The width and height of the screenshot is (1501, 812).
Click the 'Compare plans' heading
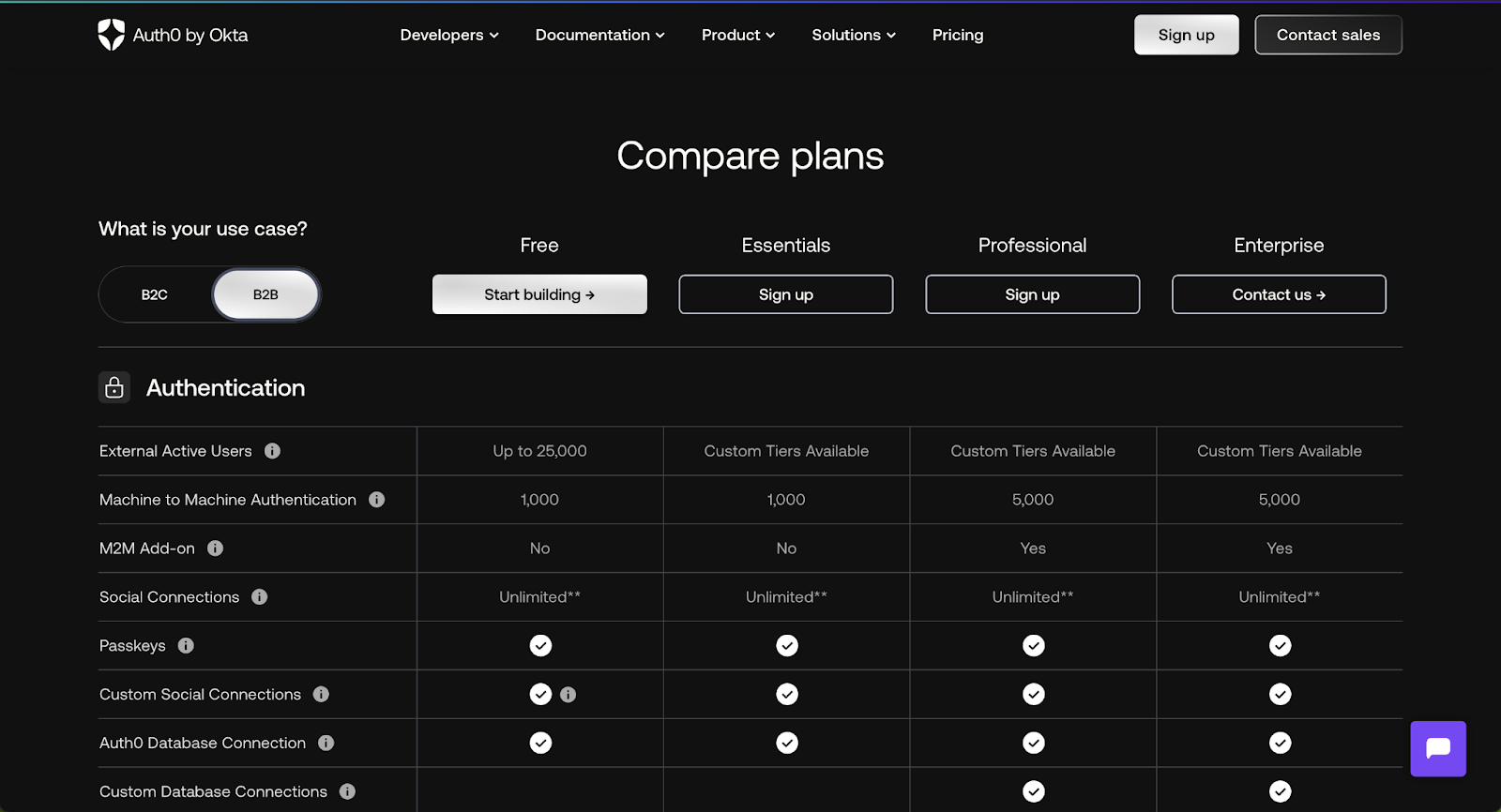coord(750,156)
